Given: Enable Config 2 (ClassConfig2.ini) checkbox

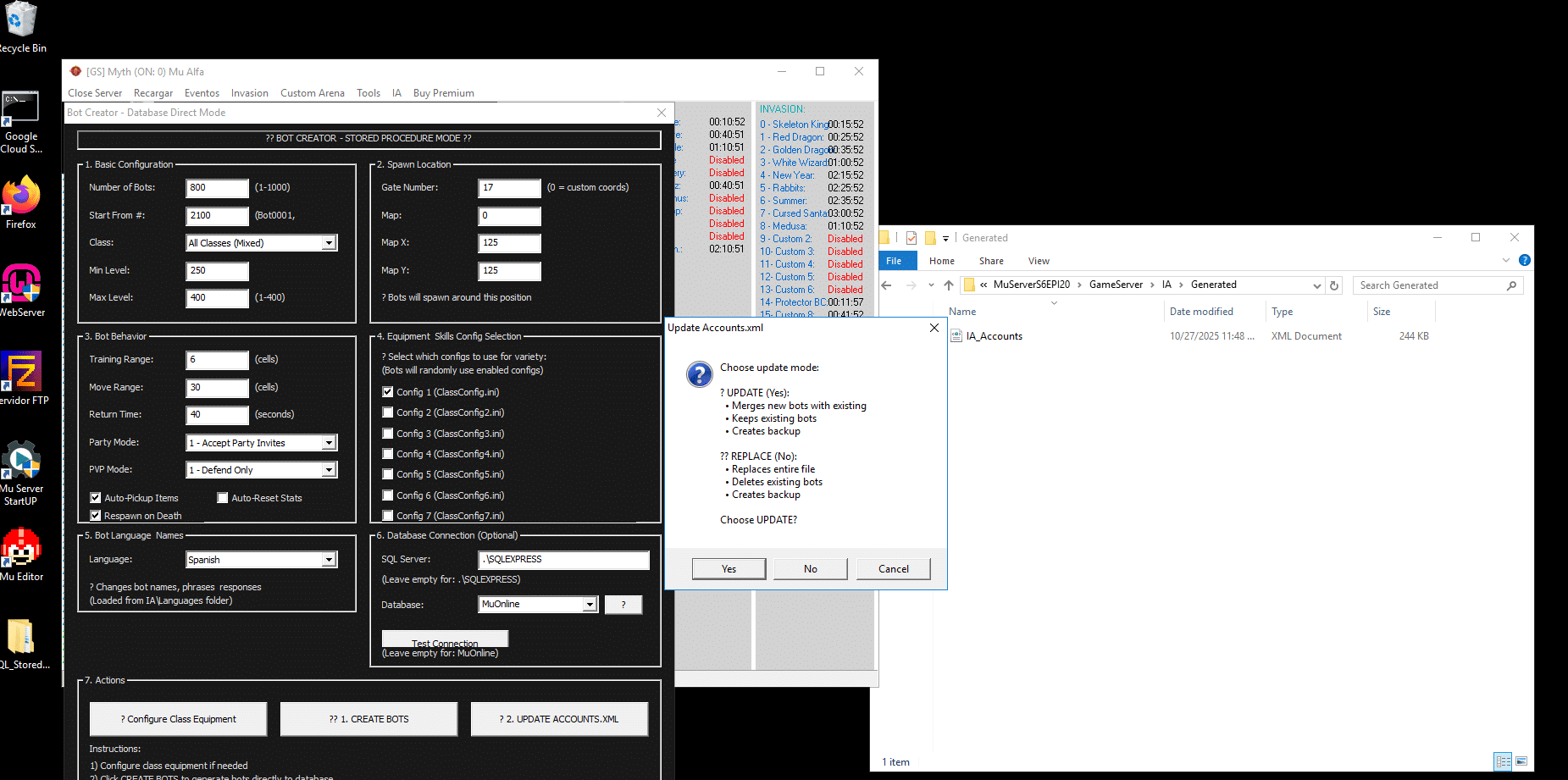Looking at the screenshot, I should [388, 412].
